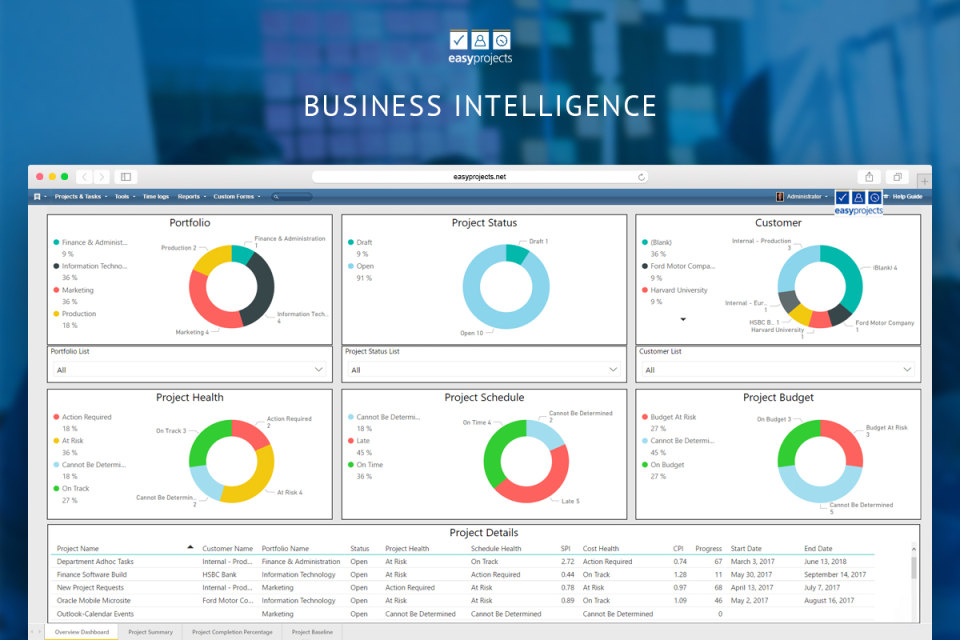Switch to Project Baseline tab
Viewport: 960px width, 640px height.
click(x=312, y=632)
